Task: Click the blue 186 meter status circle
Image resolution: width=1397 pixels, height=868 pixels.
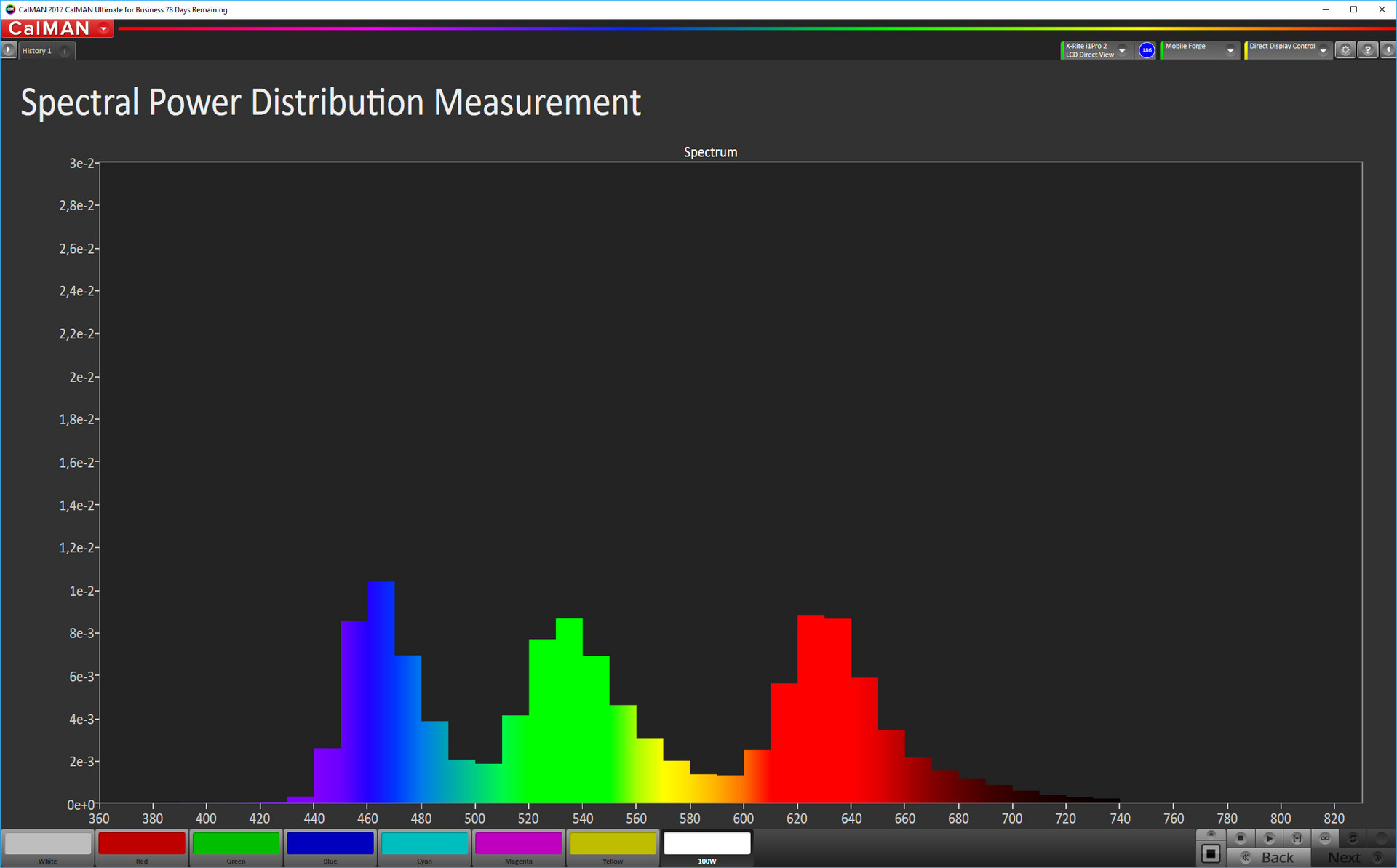Action: pos(1147,50)
